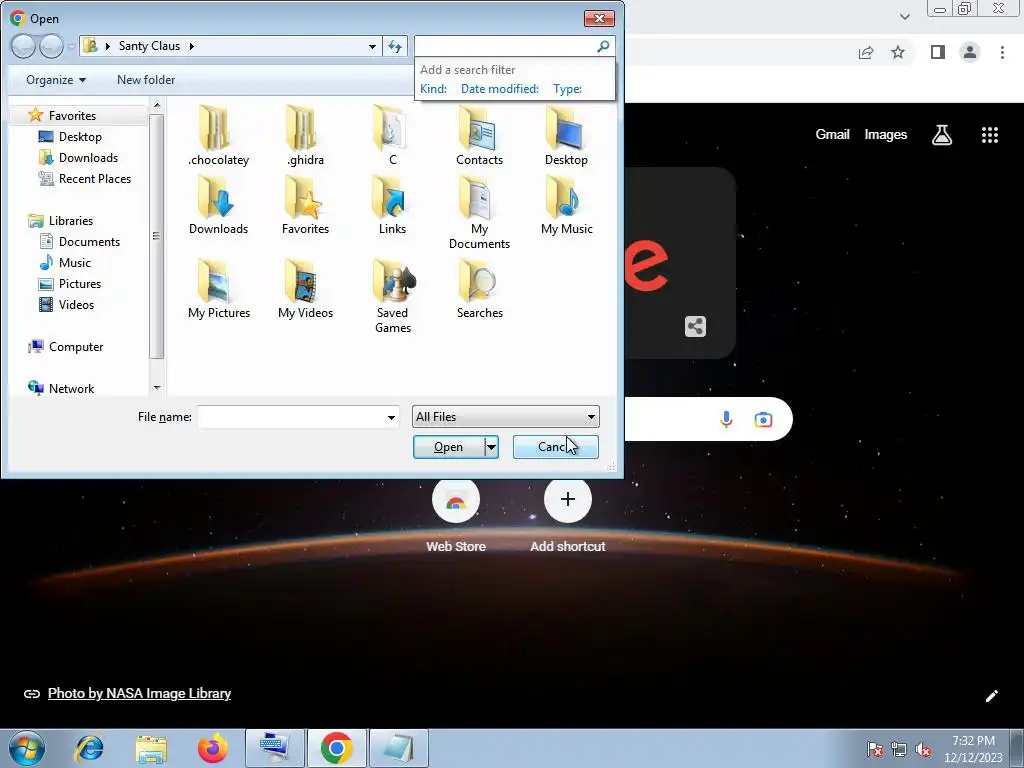This screenshot has height=768, width=1024.
Task: Bookmark this tab with star icon
Action: 898,52
